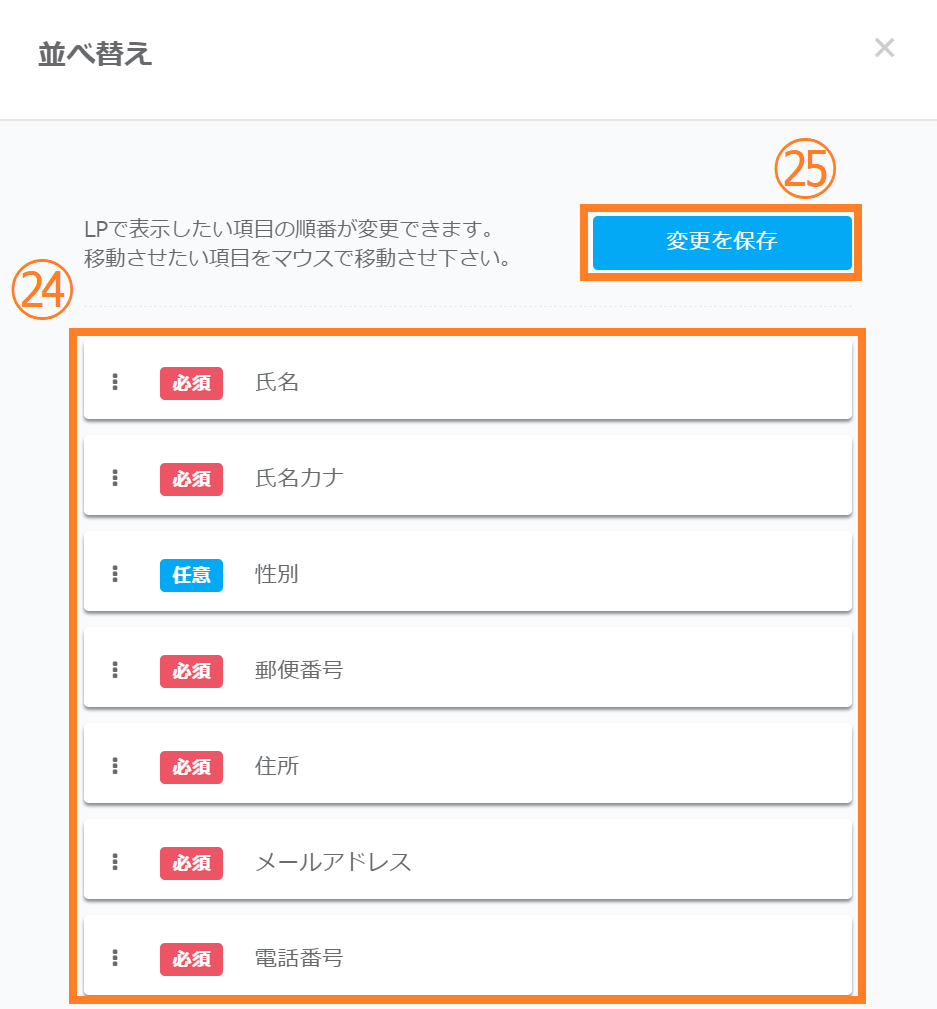Select the 氏名 item label
Viewport: 937px width, 1009px height.
click(x=277, y=382)
